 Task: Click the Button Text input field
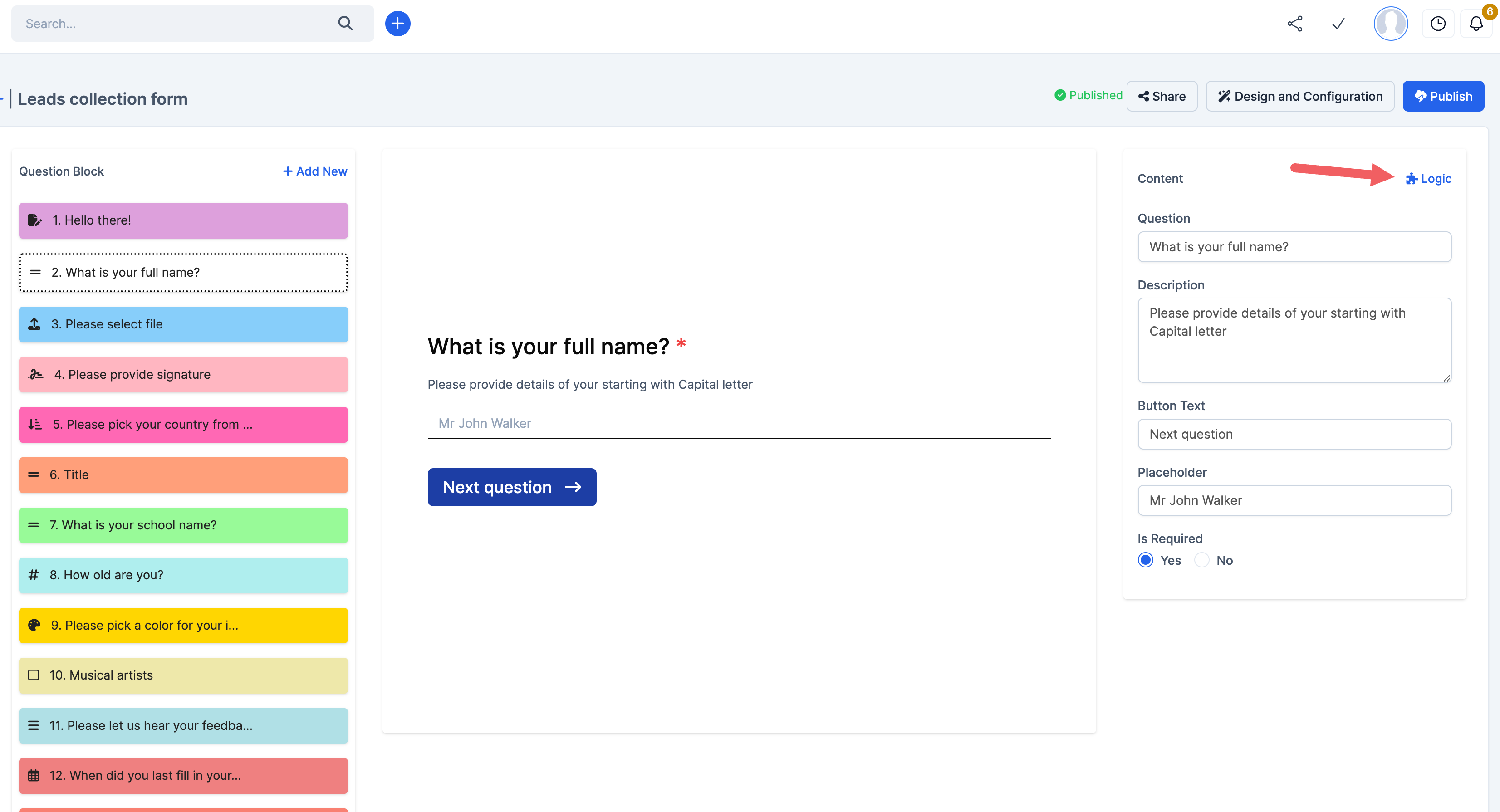click(1294, 434)
